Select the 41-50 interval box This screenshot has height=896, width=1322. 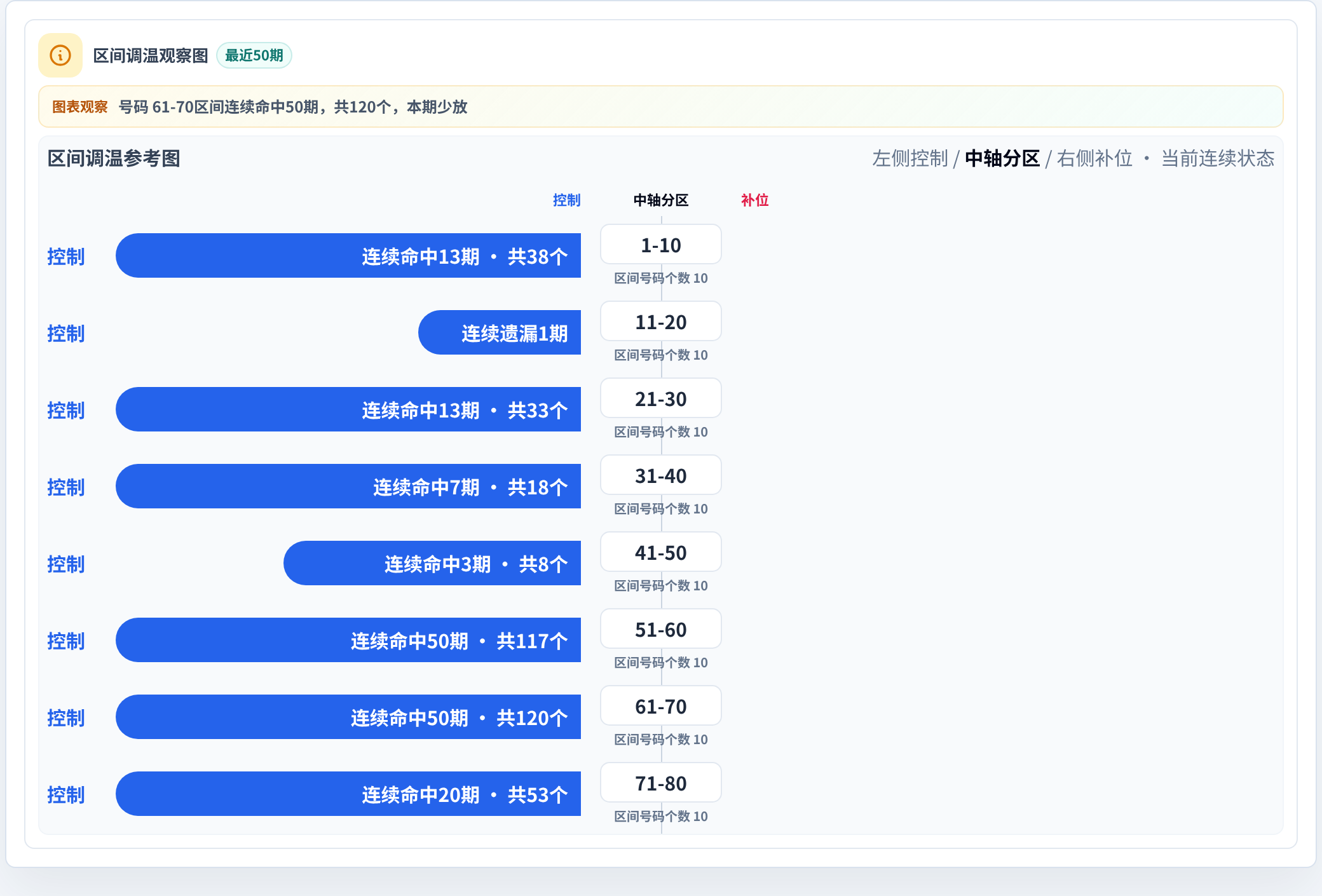pos(661,552)
